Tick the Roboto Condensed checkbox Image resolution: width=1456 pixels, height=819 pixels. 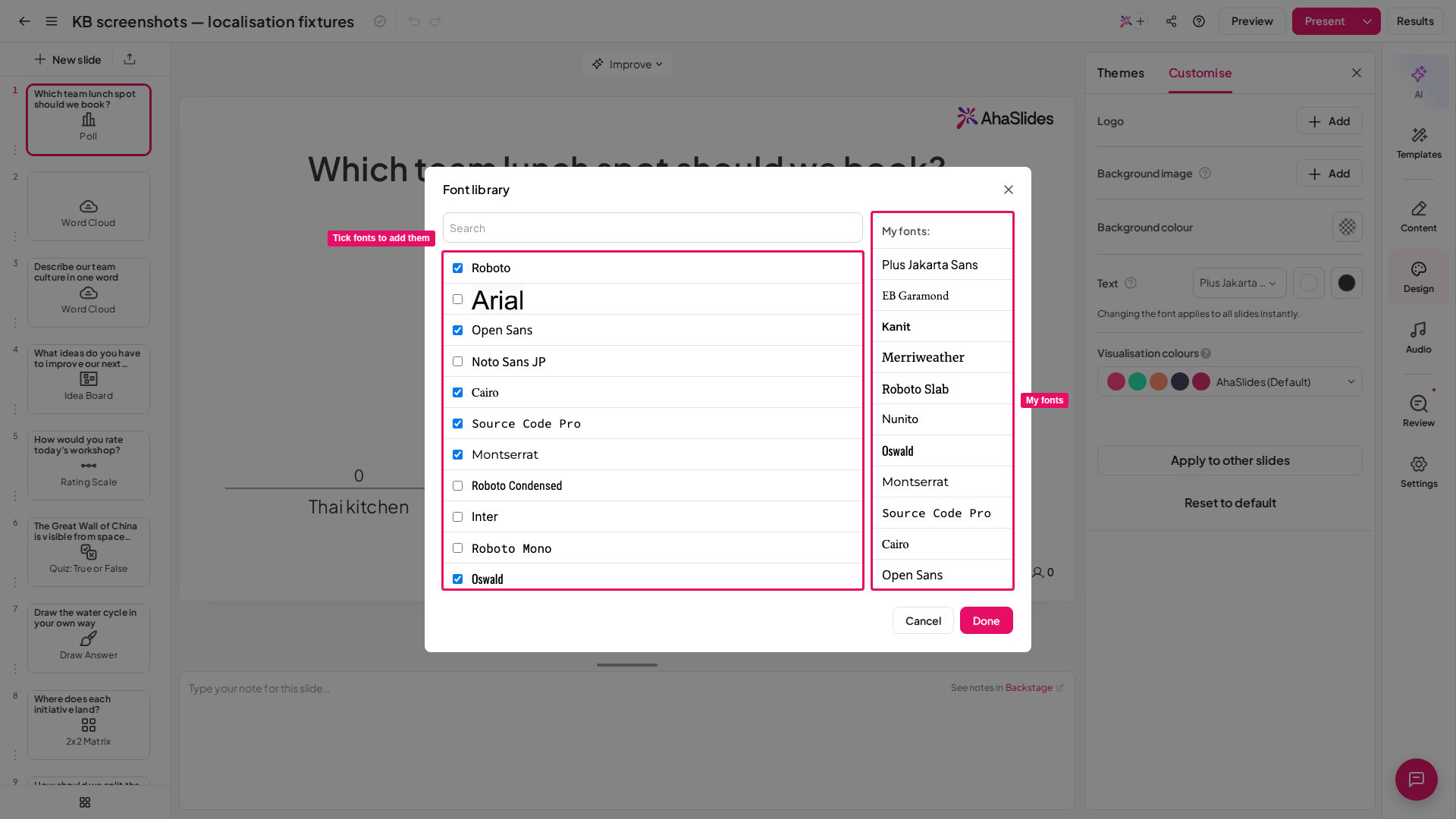(457, 486)
